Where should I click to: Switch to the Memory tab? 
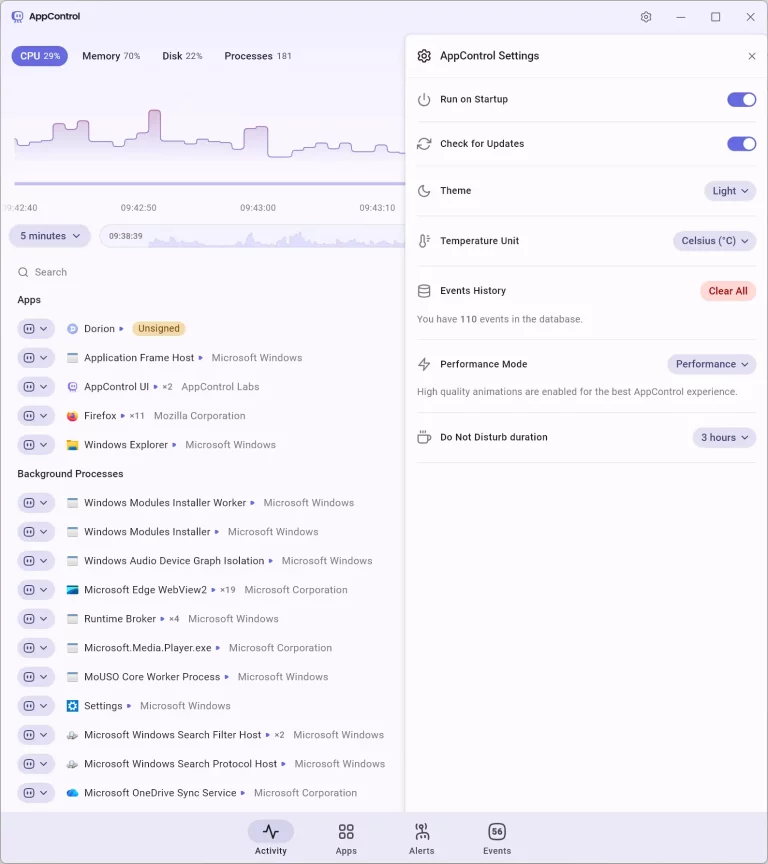click(111, 56)
